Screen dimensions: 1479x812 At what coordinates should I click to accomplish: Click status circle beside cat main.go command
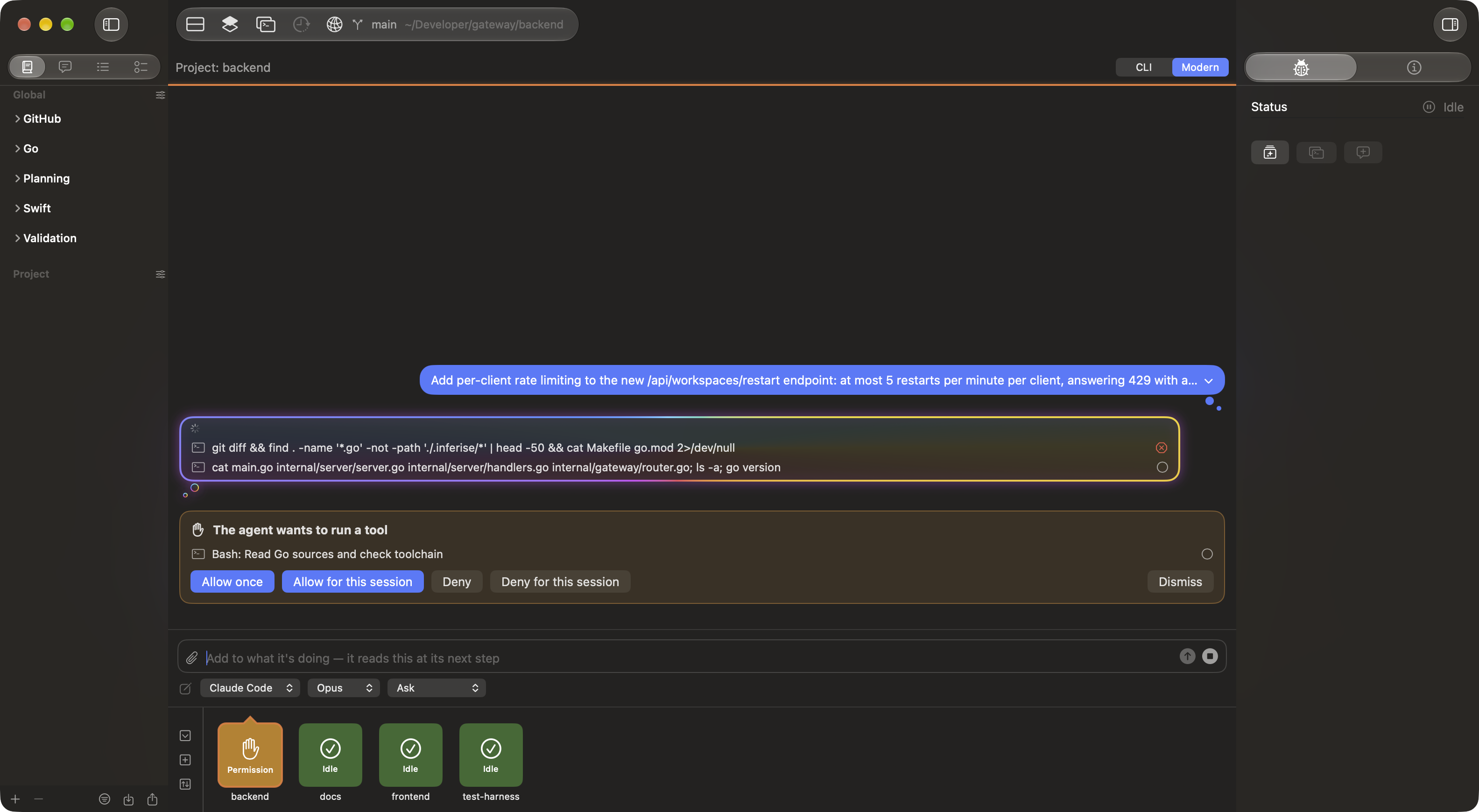(x=1162, y=467)
